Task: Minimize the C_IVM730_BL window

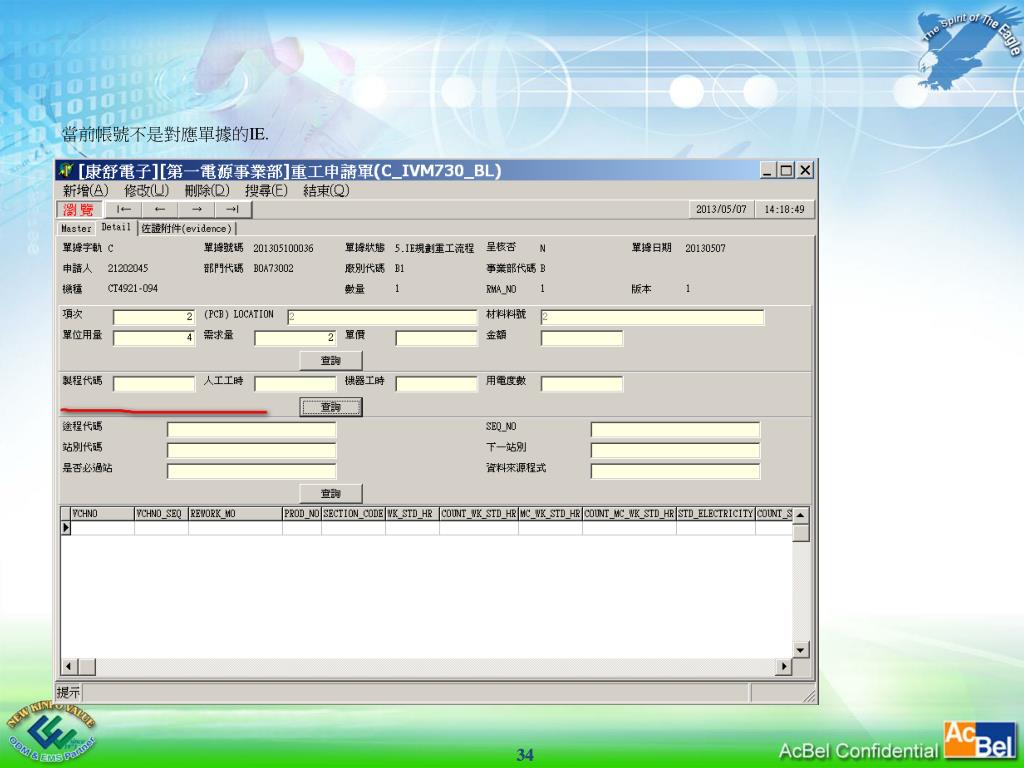Action: pos(768,170)
